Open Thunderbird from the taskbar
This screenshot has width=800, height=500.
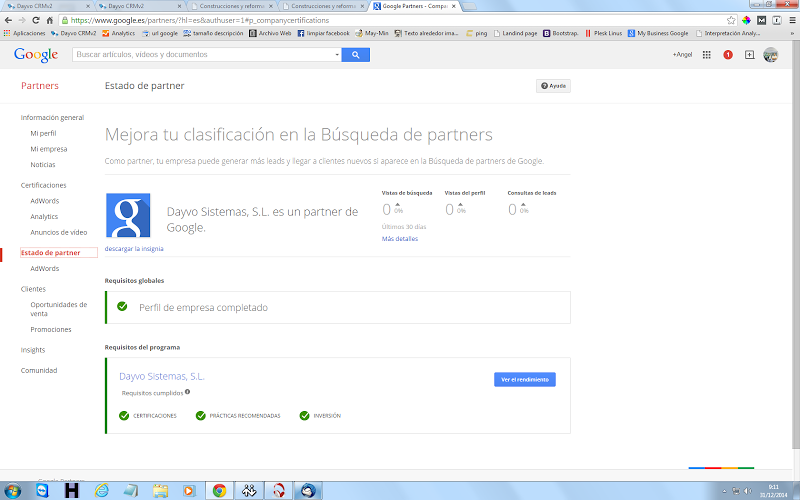[308, 491]
